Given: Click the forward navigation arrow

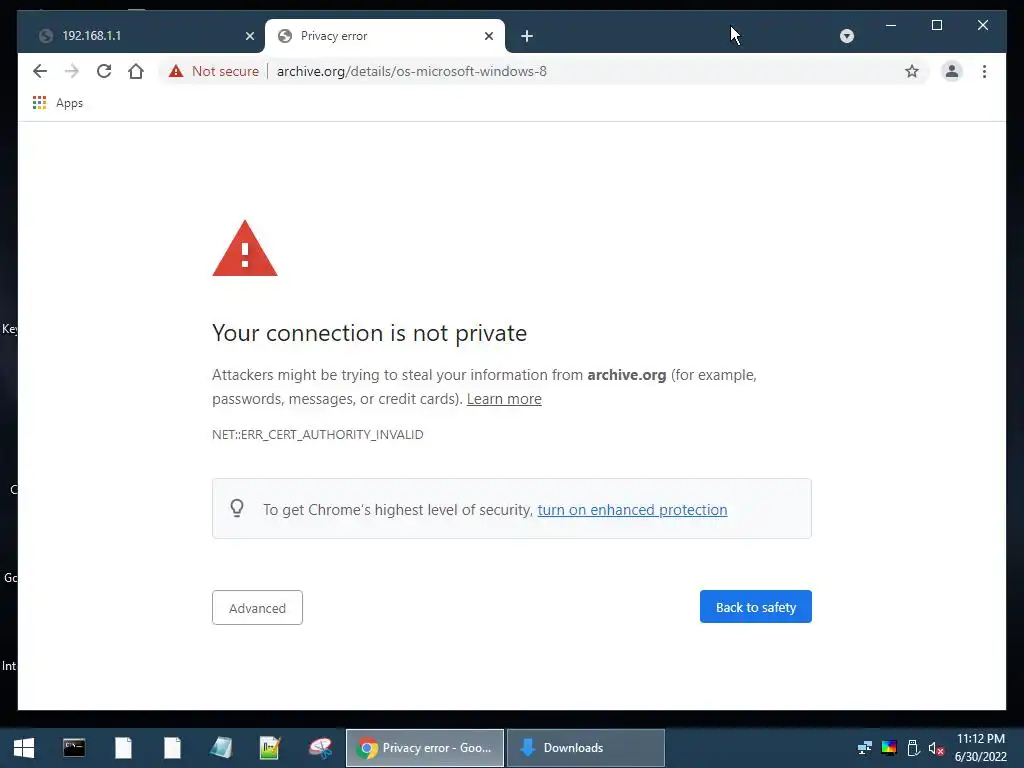Looking at the screenshot, I should pos(72,71).
